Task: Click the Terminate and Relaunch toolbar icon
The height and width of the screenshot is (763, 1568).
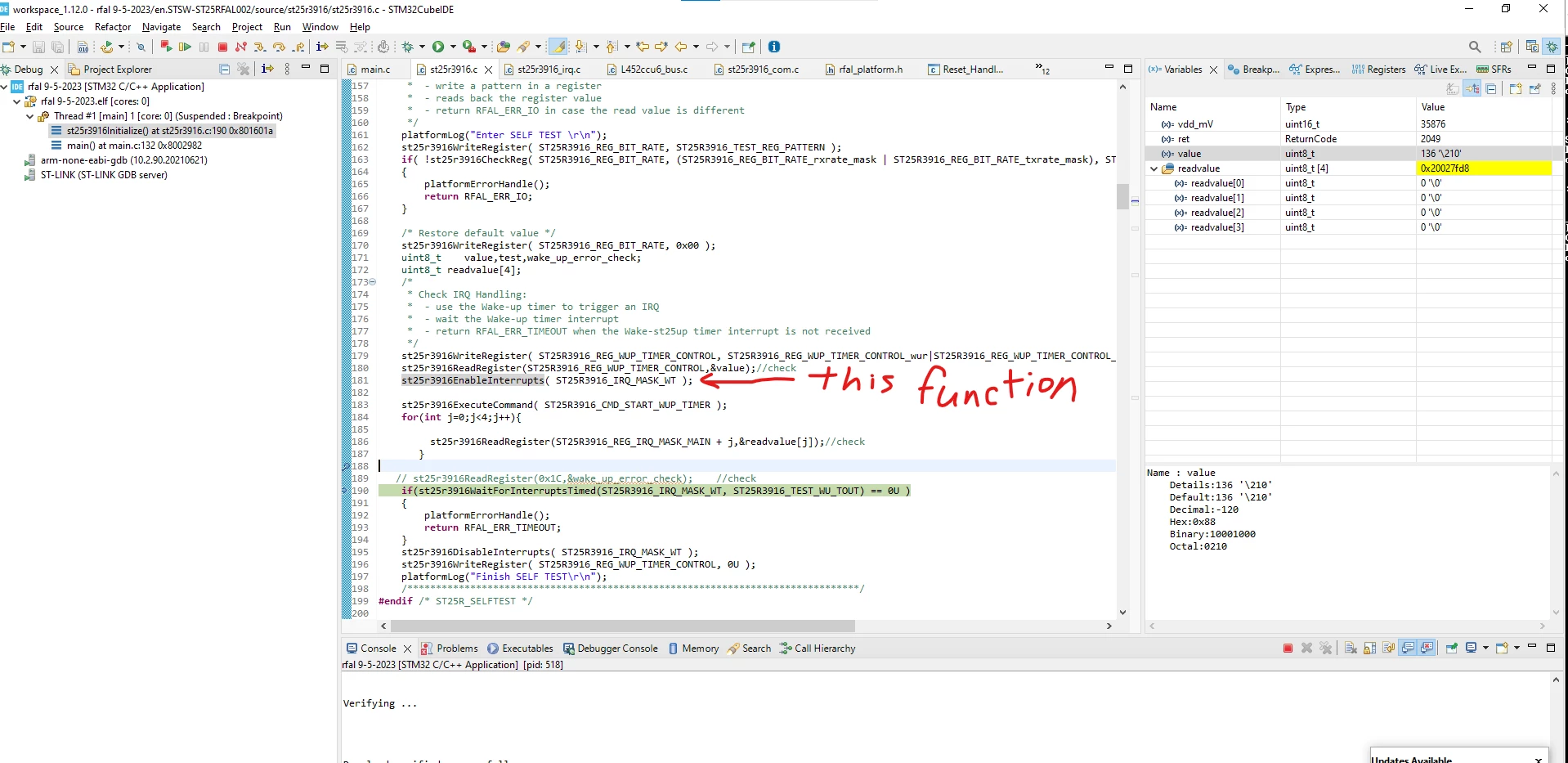Action: (166, 47)
